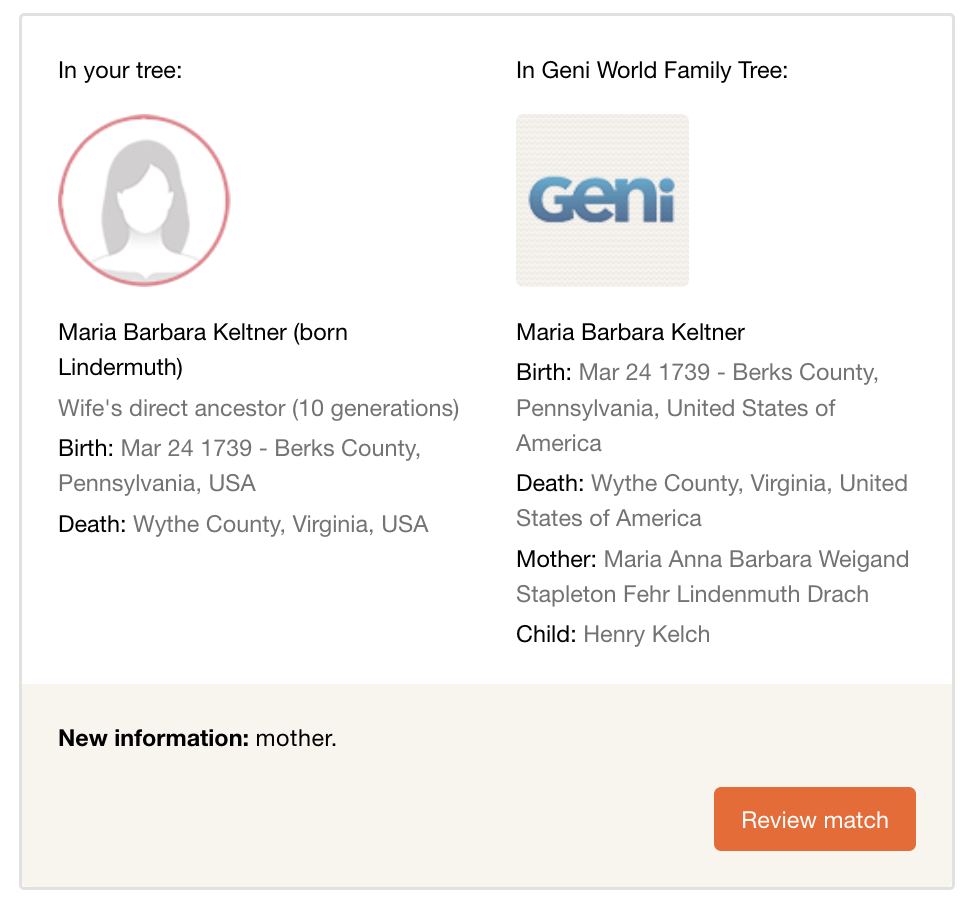The image size is (972, 902).
Task: Click Wythe County, Virginia, USA death place
Action: coord(280,524)
